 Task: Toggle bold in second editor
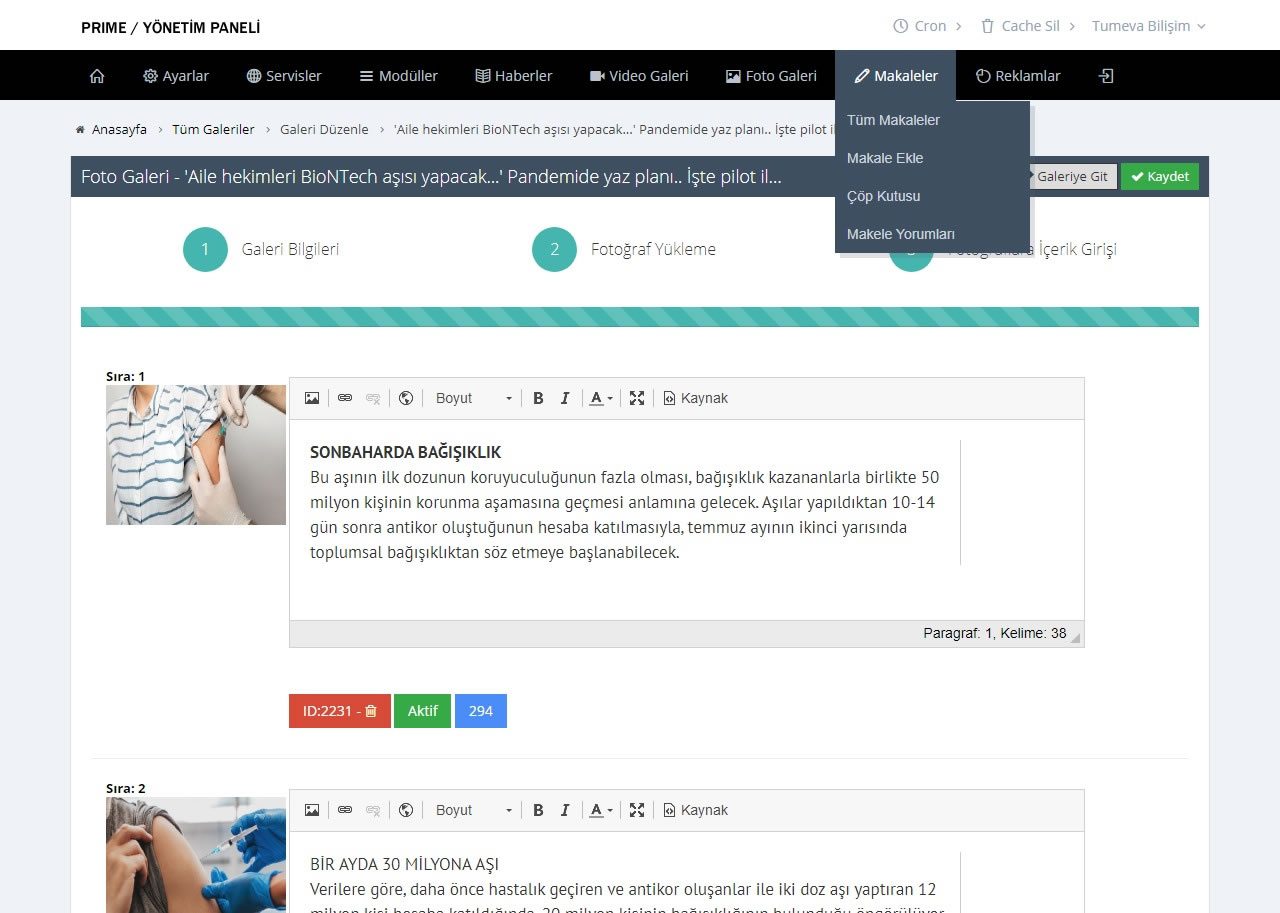[x=538, y=810]
